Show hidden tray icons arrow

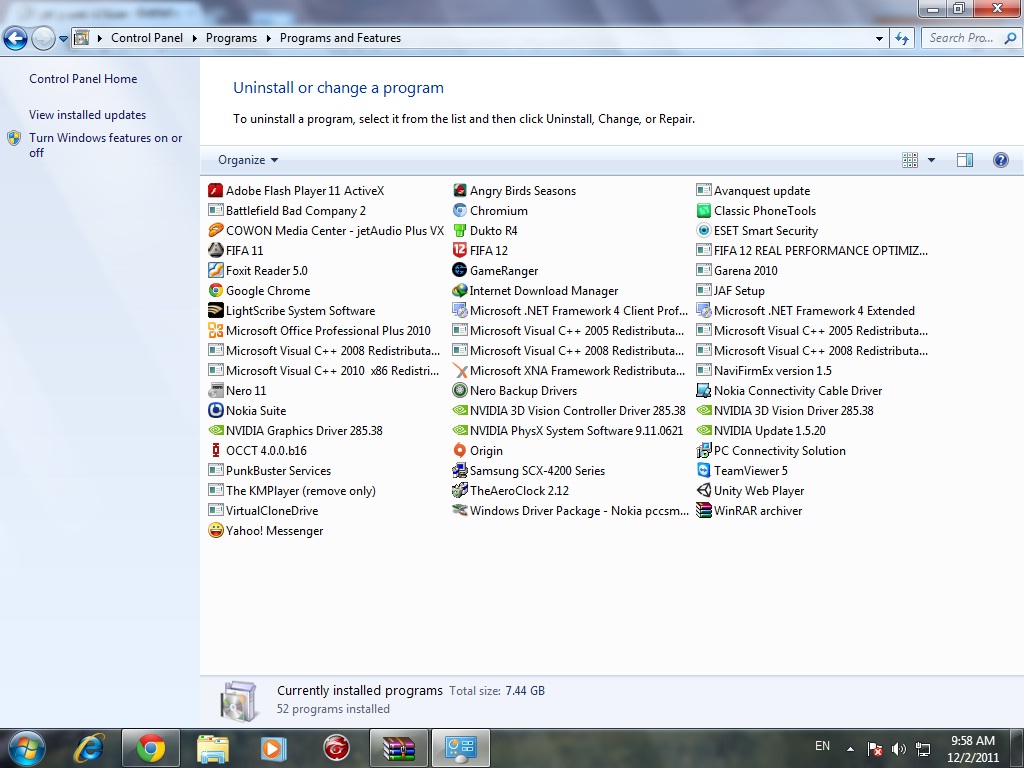(x=850, y=748)
